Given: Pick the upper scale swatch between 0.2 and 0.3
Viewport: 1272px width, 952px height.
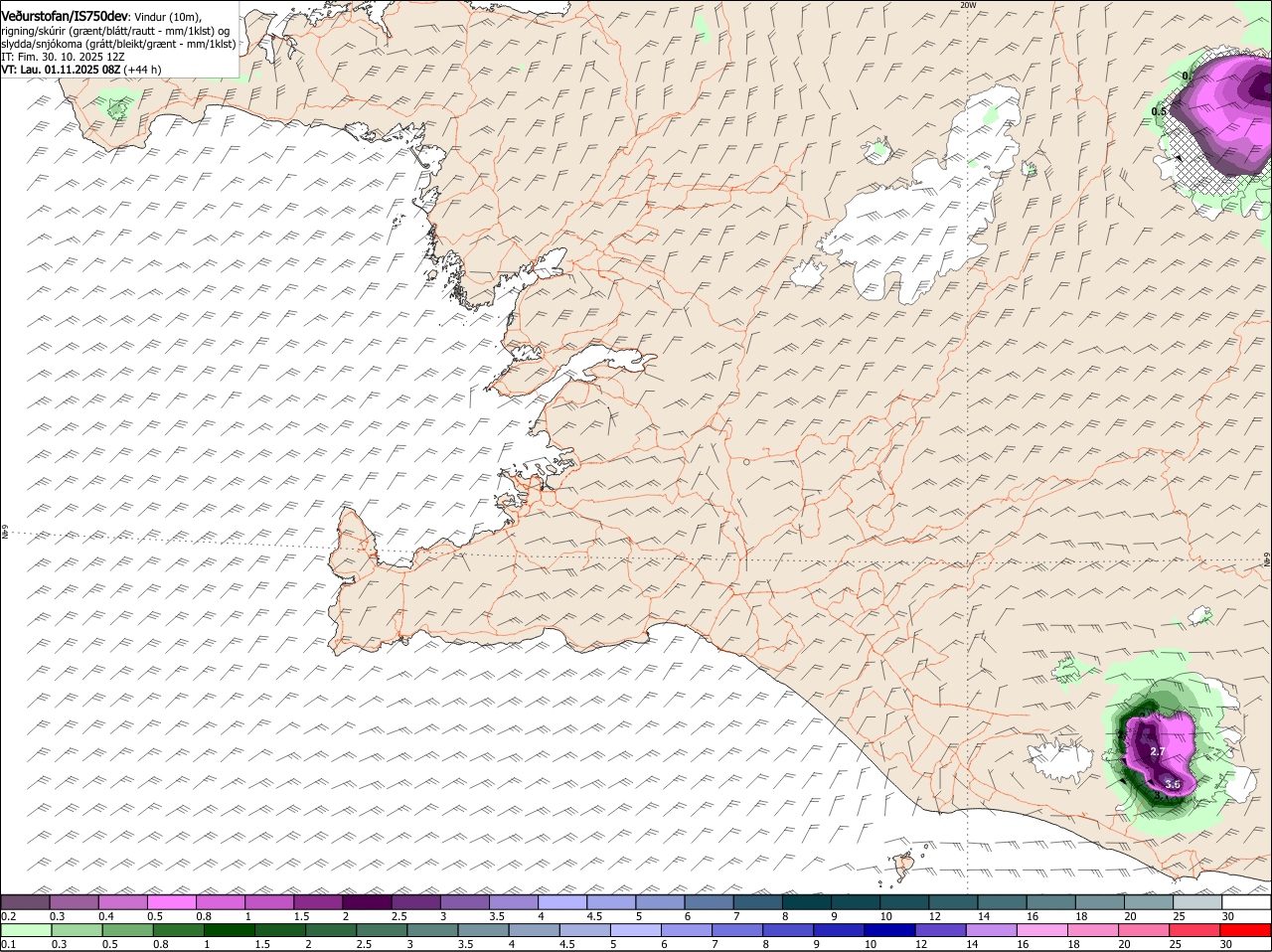Looking at the screenshot, I should pyautogui.click(x=25, y=902).
